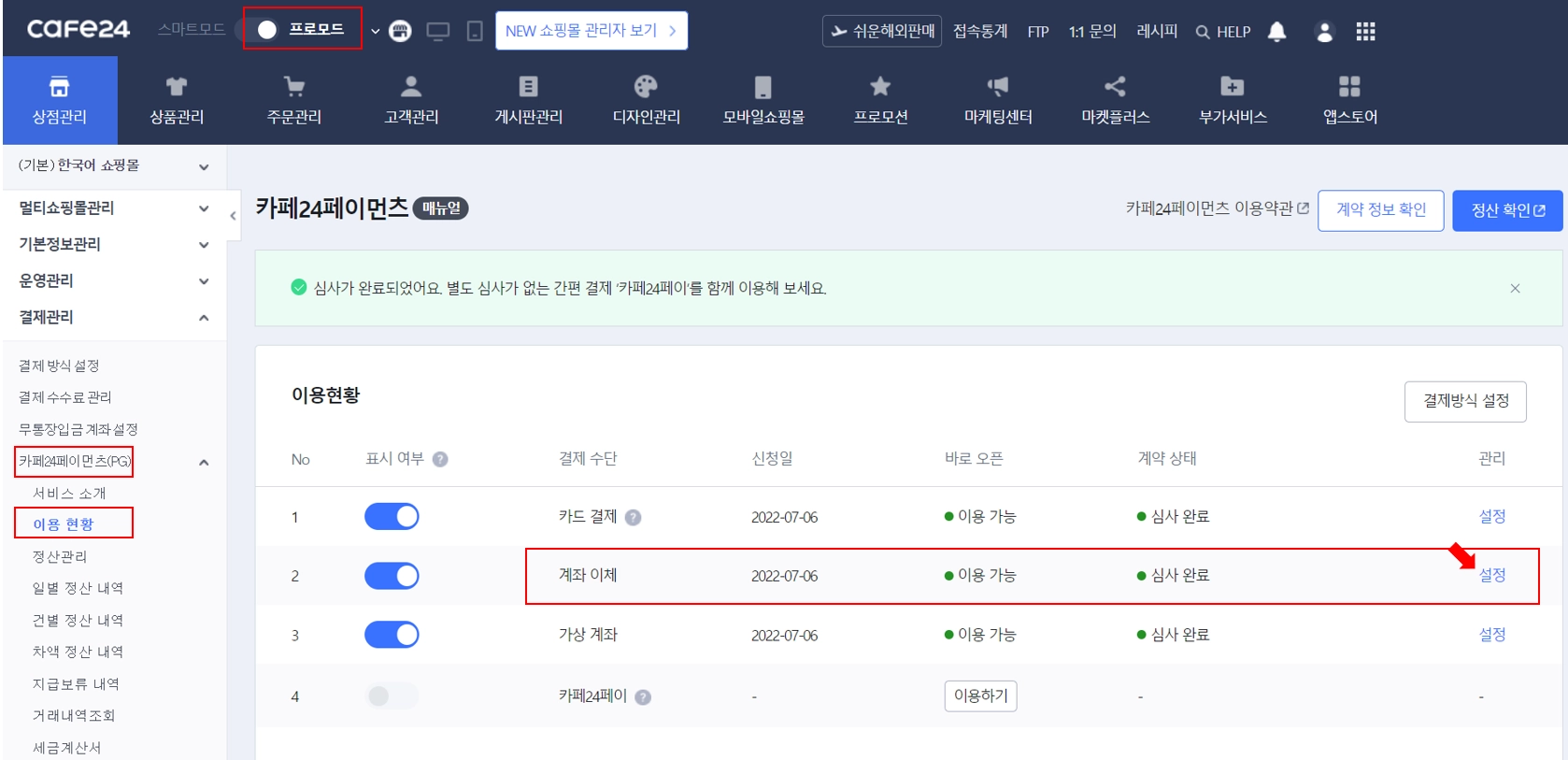Click the 모바일쇼핑몰 phone icon
This screenshot has width=1568, height=760.
point(763,87)
